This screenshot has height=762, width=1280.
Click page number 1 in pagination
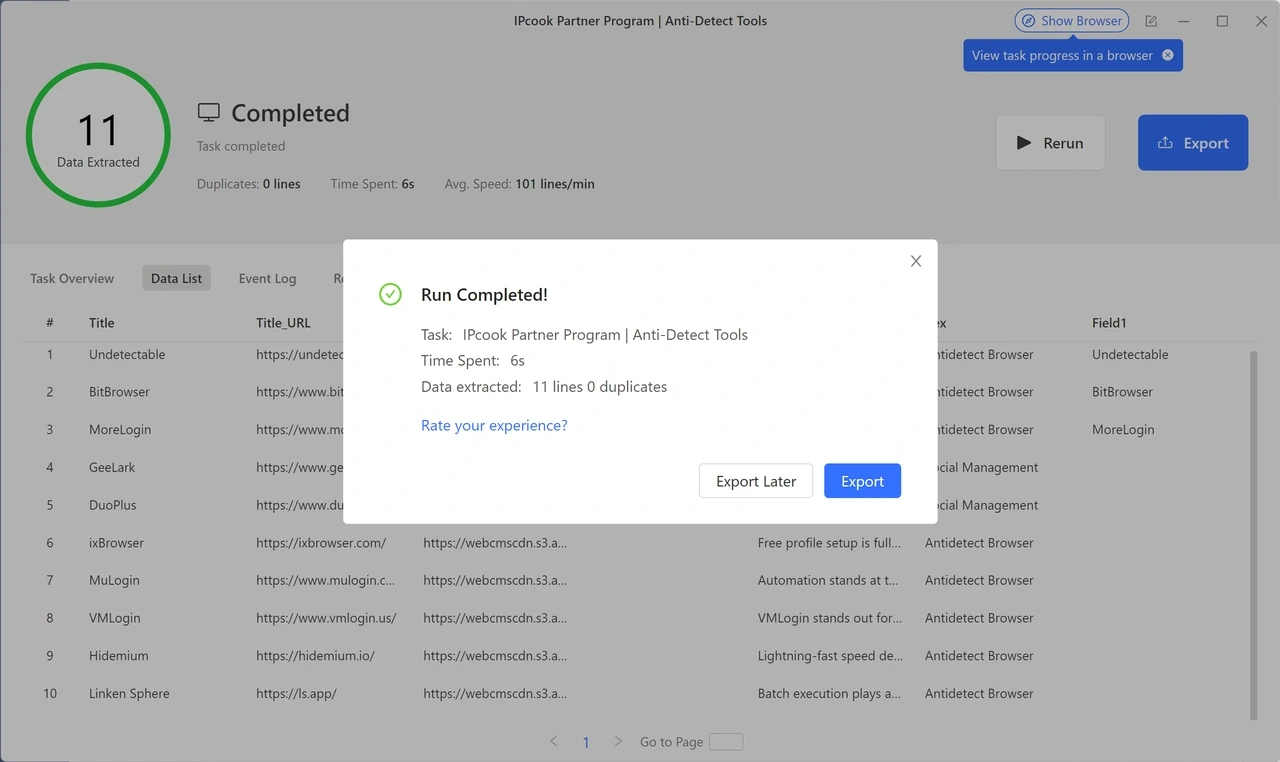(586, 742)
